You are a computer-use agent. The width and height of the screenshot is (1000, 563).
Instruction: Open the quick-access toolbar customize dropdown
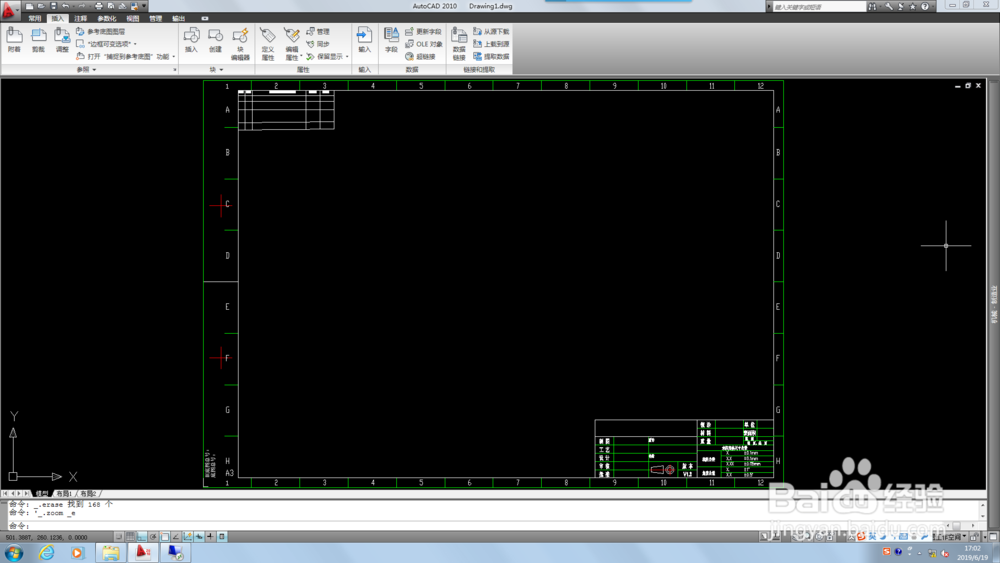tap(143, 6)
